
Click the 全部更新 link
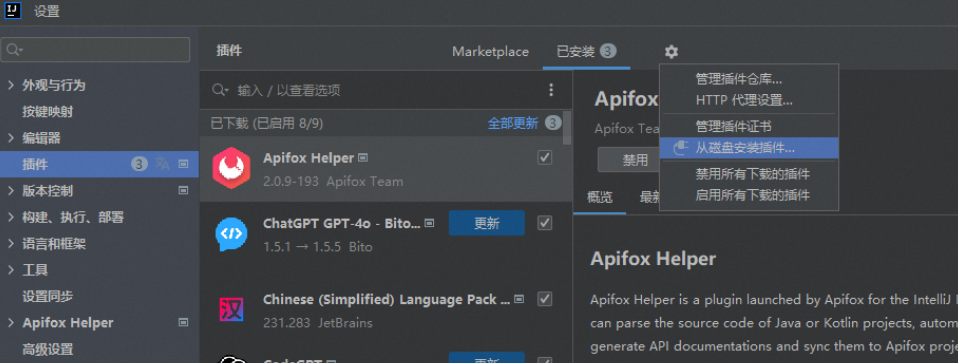pyautogui.click(x=513, y=123)
